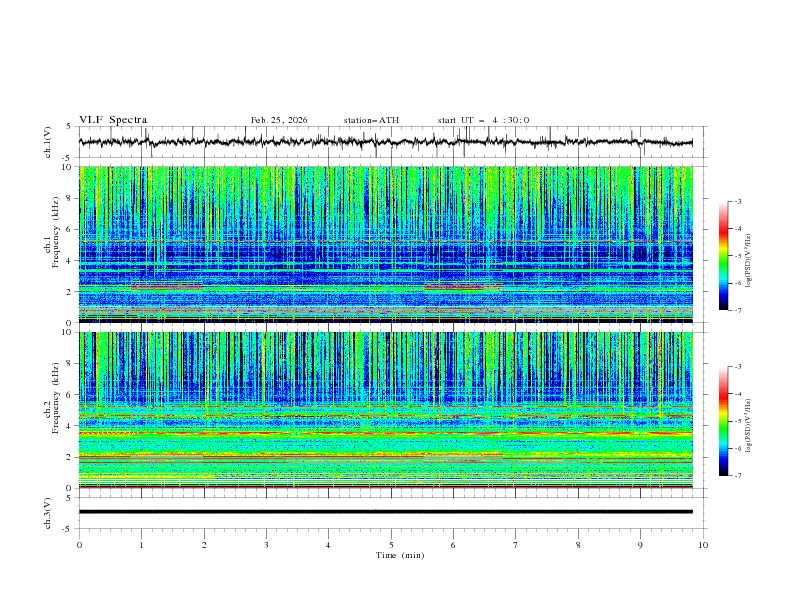Click the "VLF Spectra" plot title
The image size is (792, 612).
click(x=113, y=120)
